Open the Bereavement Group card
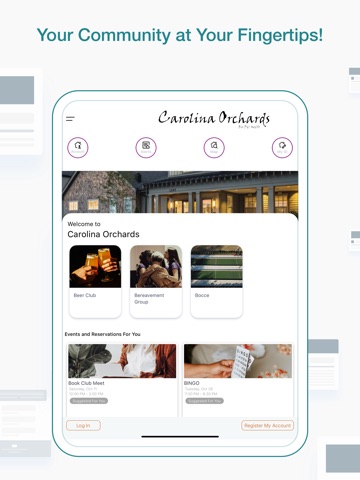Viewport: 360px width, 480px height. 156,281
